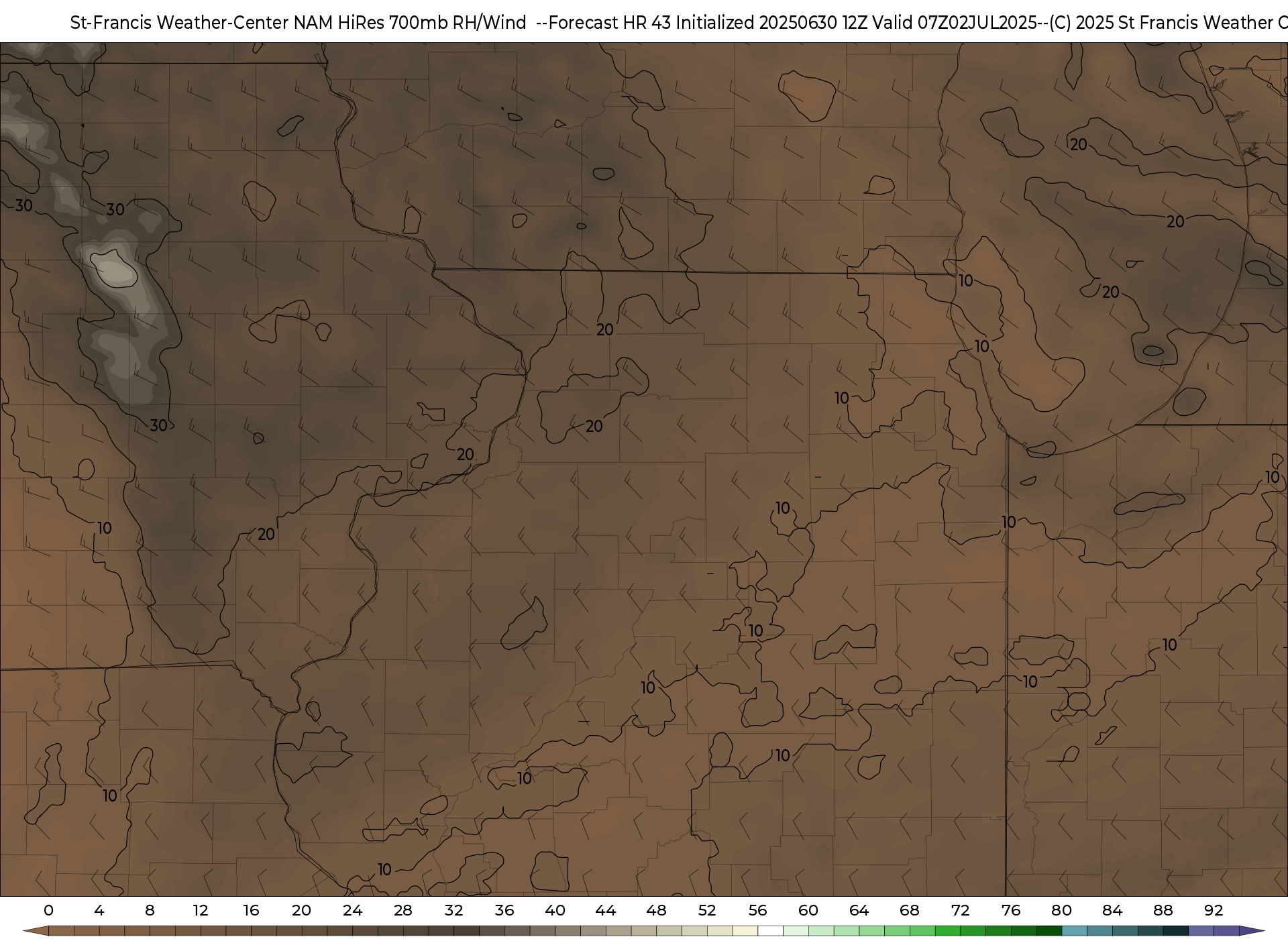
Task: Click colorbar legend label "12"
Action: coord(201,910)
